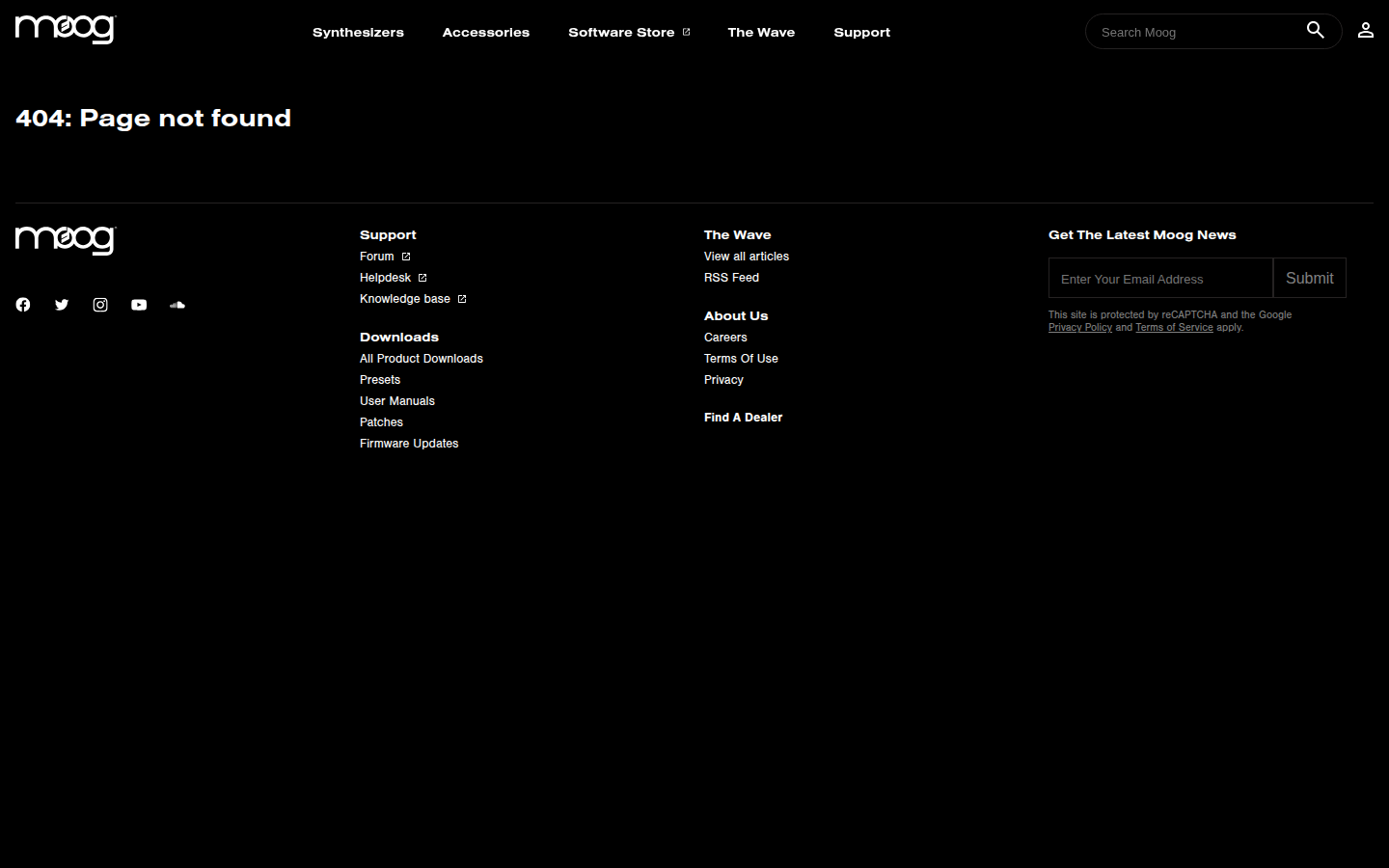
Task: Open Moog's Twitter icon
Action: point(62,305)
